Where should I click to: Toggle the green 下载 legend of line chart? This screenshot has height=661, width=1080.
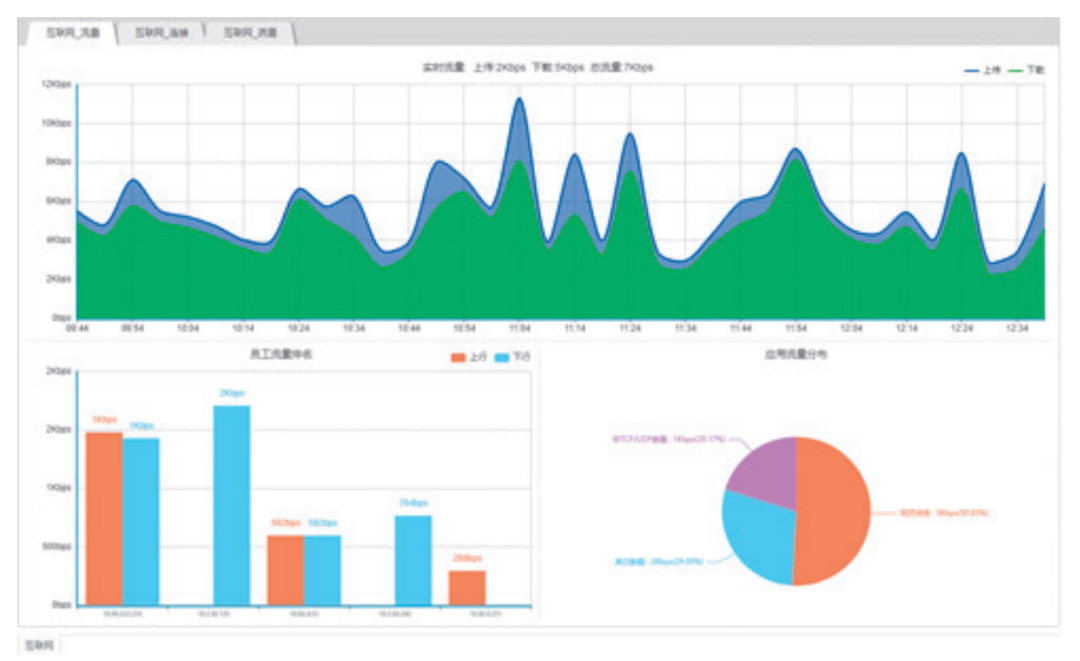(x=1026, y=70)
